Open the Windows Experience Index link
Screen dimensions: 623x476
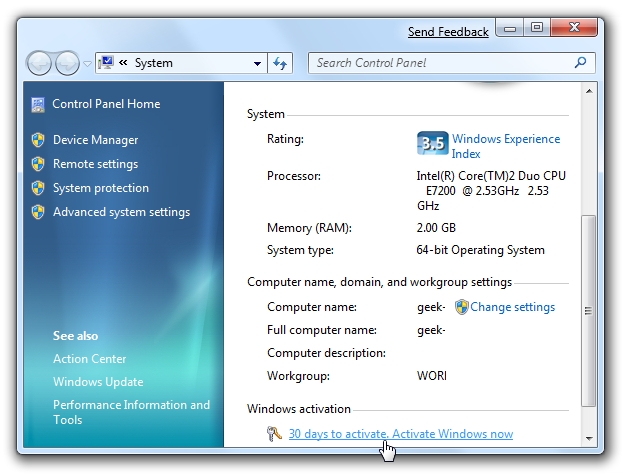(506, 146)
